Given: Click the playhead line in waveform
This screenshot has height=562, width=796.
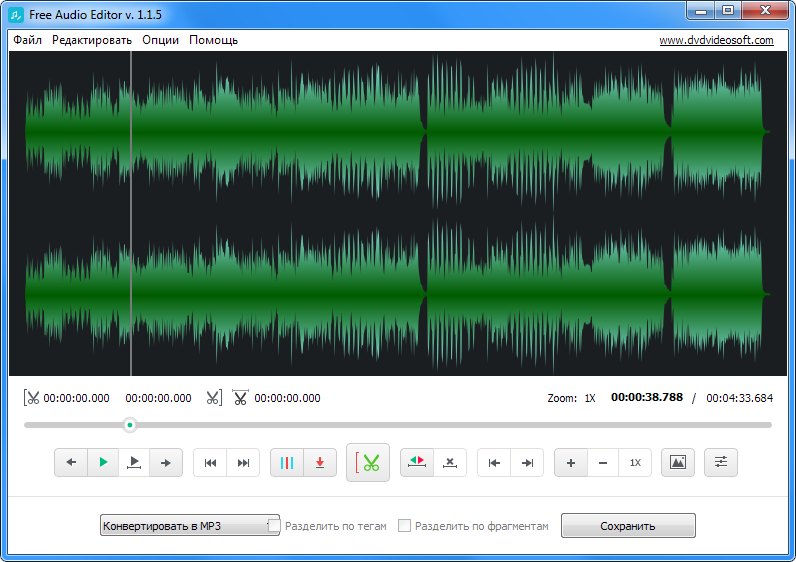Looking at the screenshot, I should click(x=131, y=213).
